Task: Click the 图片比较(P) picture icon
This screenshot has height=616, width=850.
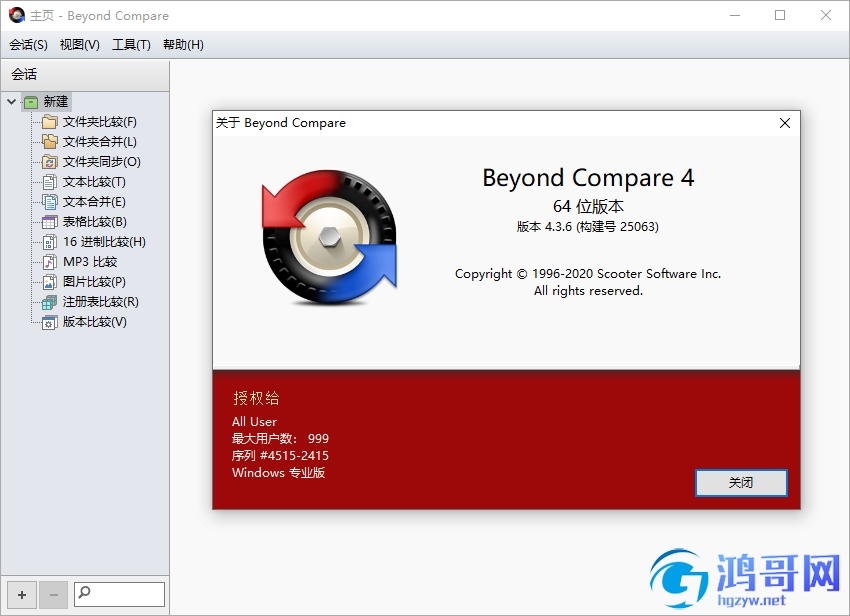Action: 49,282
